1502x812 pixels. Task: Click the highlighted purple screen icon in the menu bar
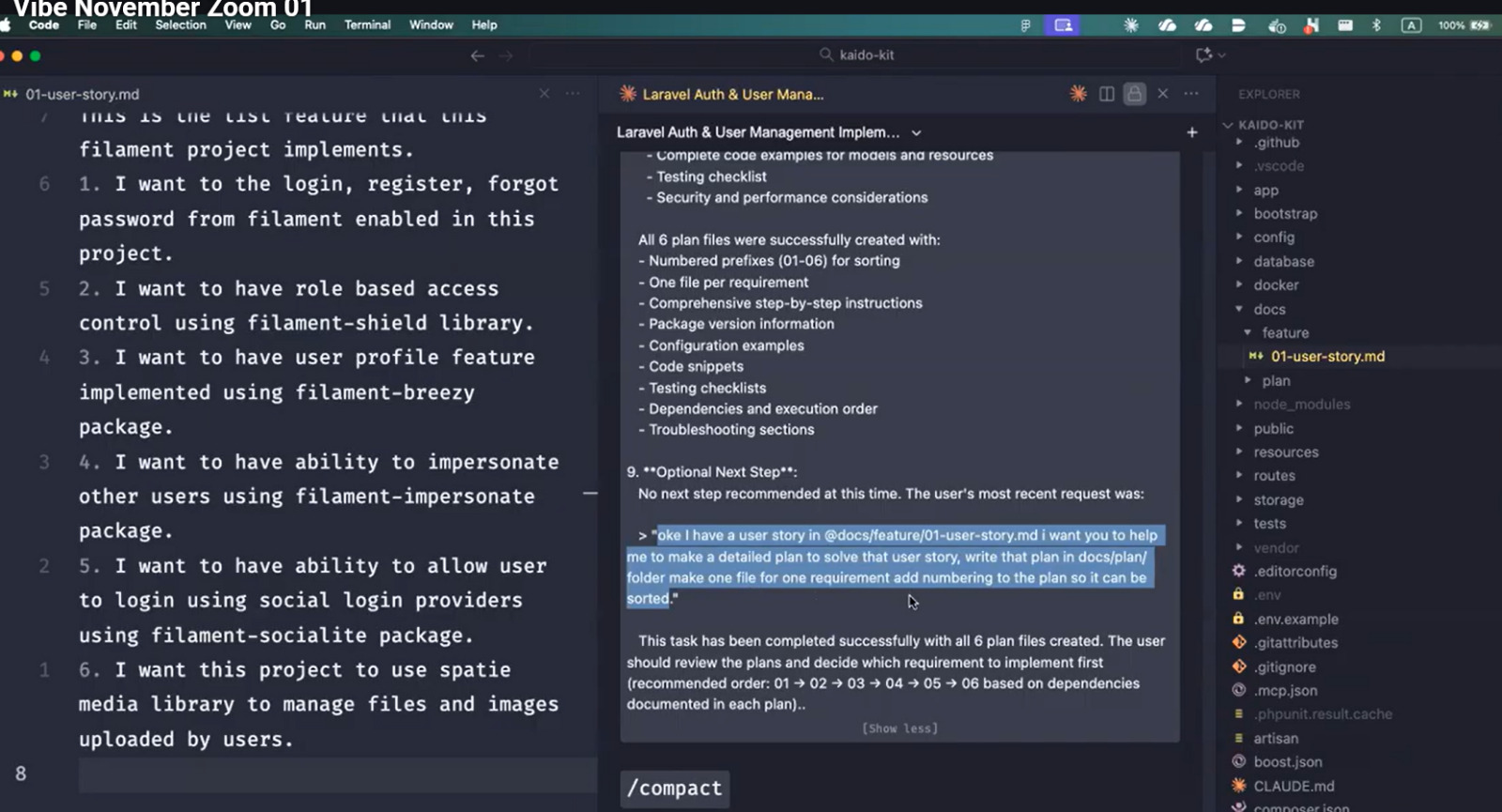pos(1063,25)
